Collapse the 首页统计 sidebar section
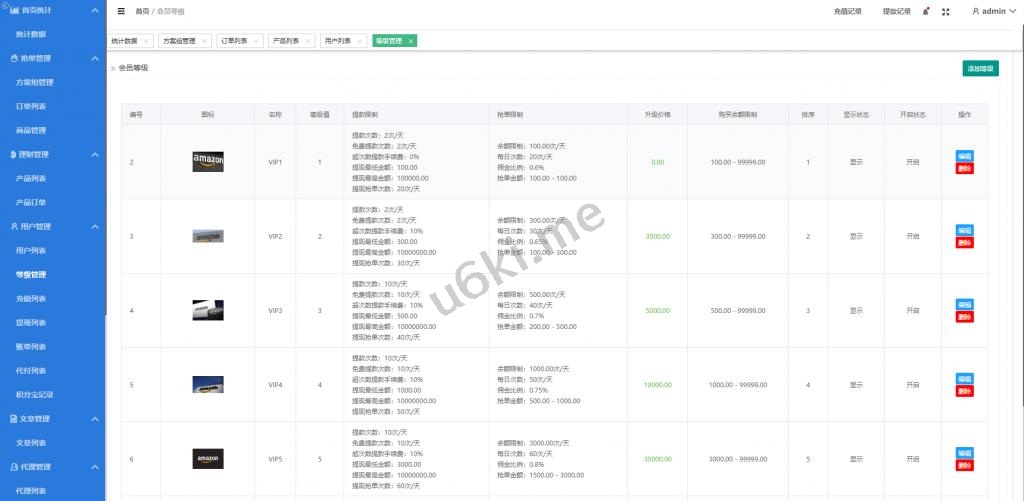1024x501 pixels. coord(95,10)
